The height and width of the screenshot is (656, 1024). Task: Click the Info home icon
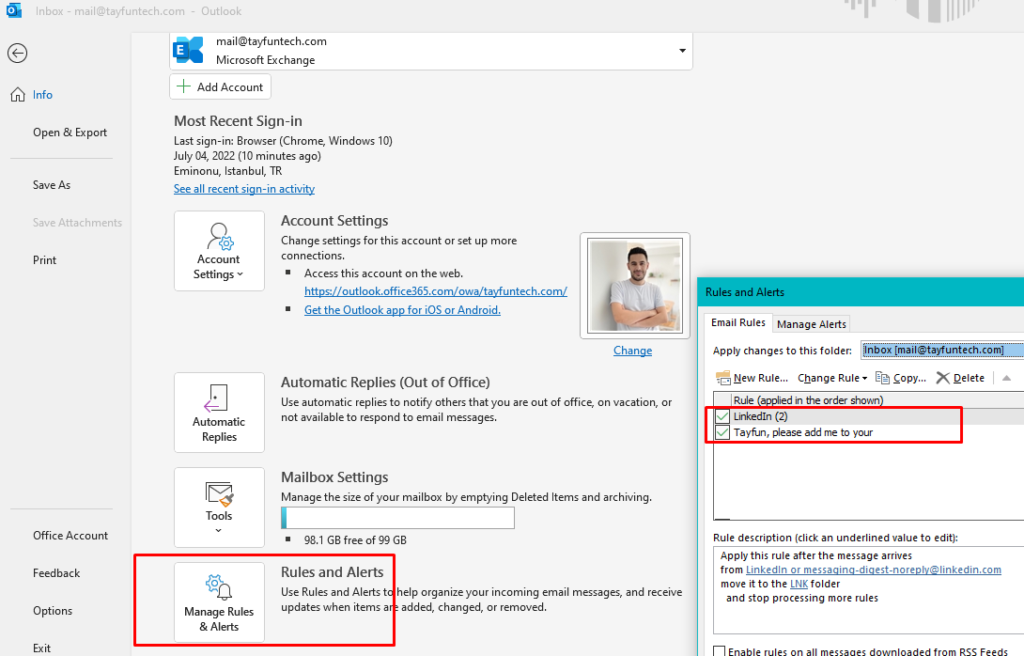(18, 95)
